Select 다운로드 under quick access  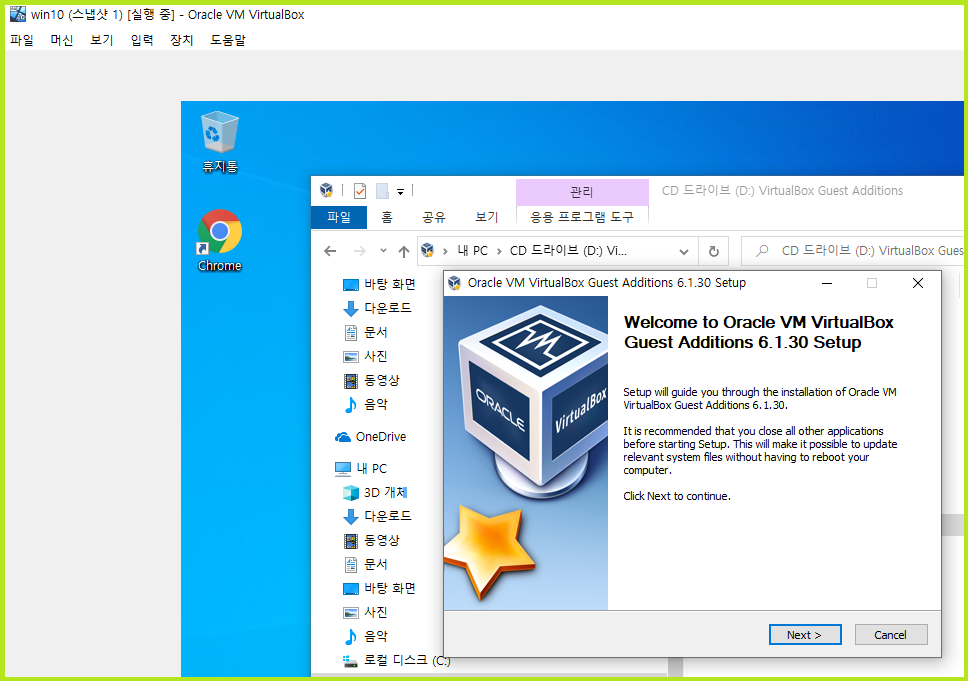[377, 308]
